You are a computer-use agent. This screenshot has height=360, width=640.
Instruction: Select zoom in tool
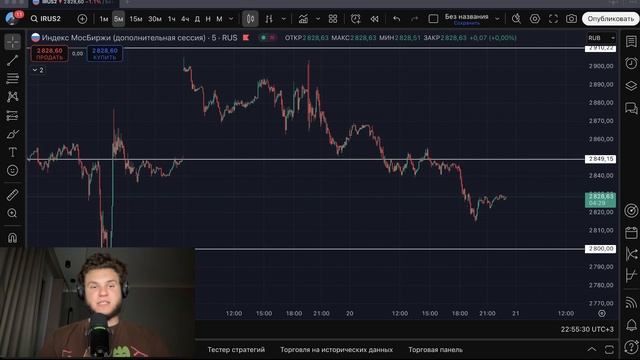pos(13,213)
